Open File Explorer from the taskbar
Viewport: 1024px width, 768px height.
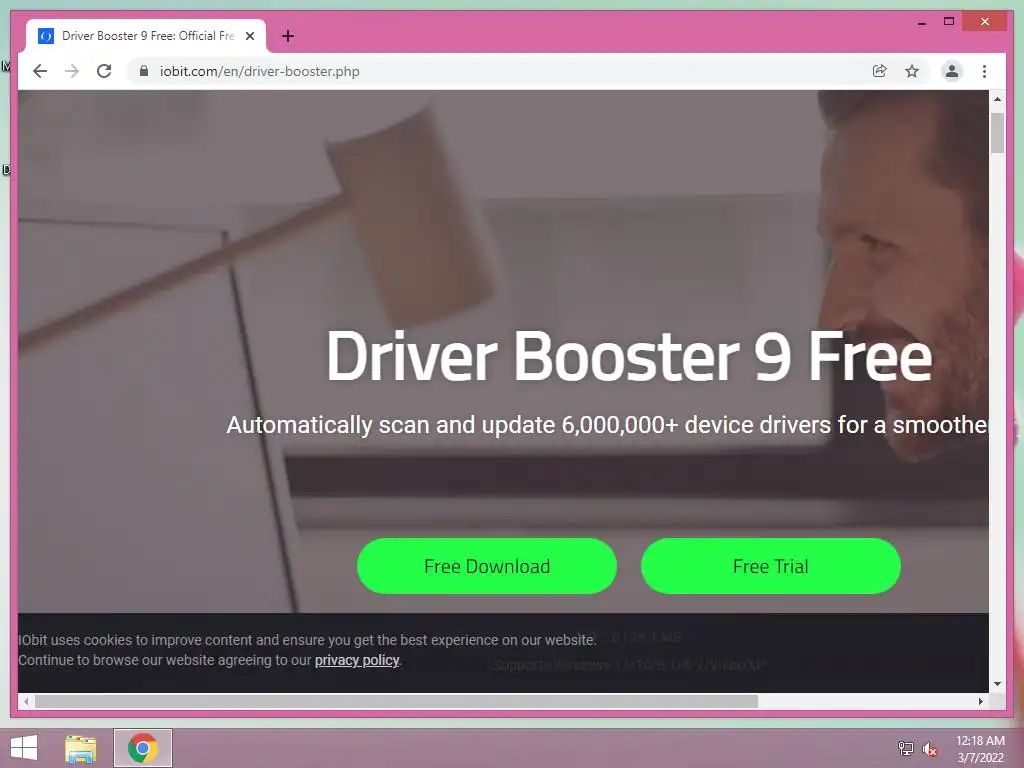81,748
